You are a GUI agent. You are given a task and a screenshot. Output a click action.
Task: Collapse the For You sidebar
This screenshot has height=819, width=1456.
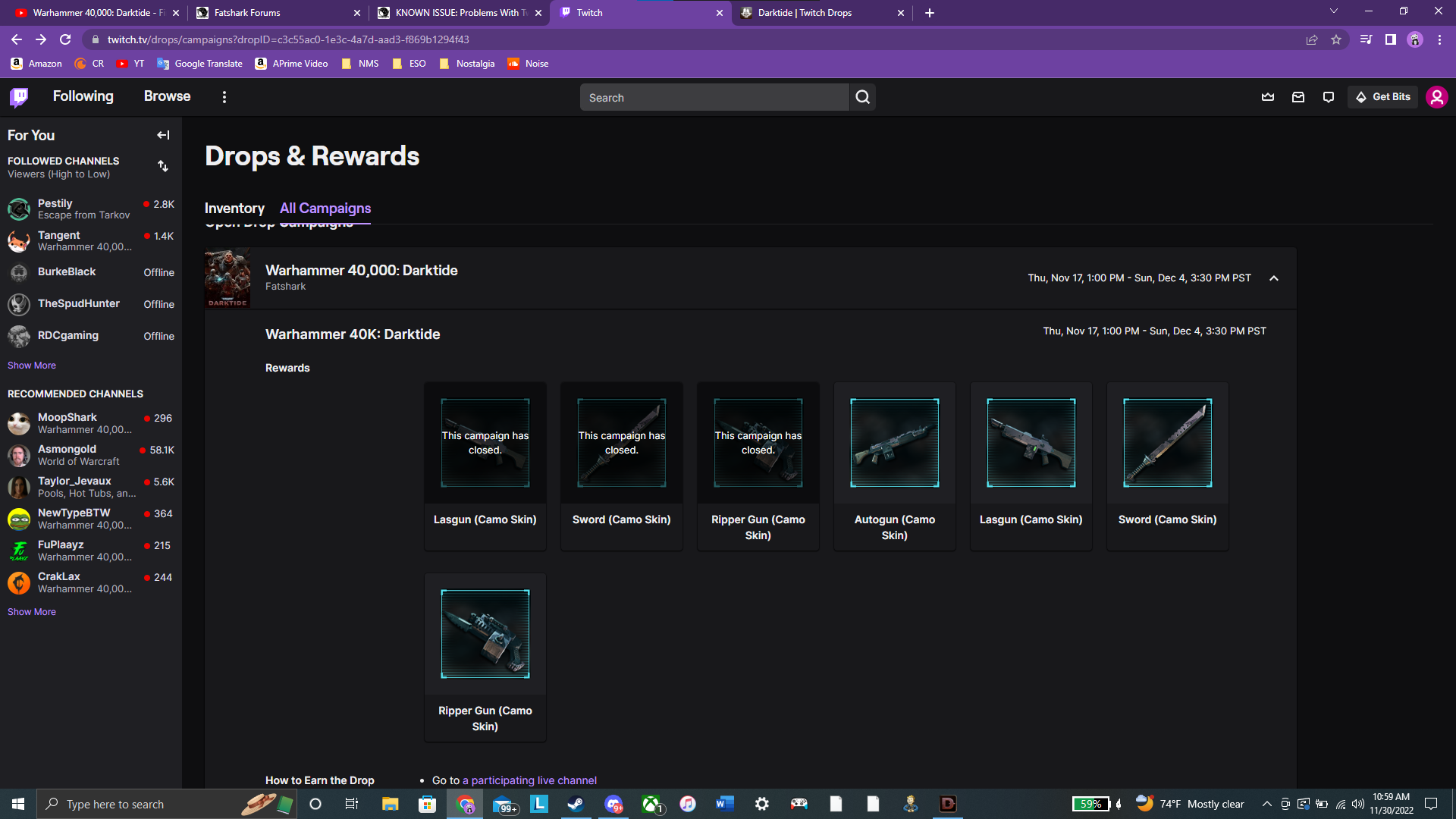tap(163, 135)
